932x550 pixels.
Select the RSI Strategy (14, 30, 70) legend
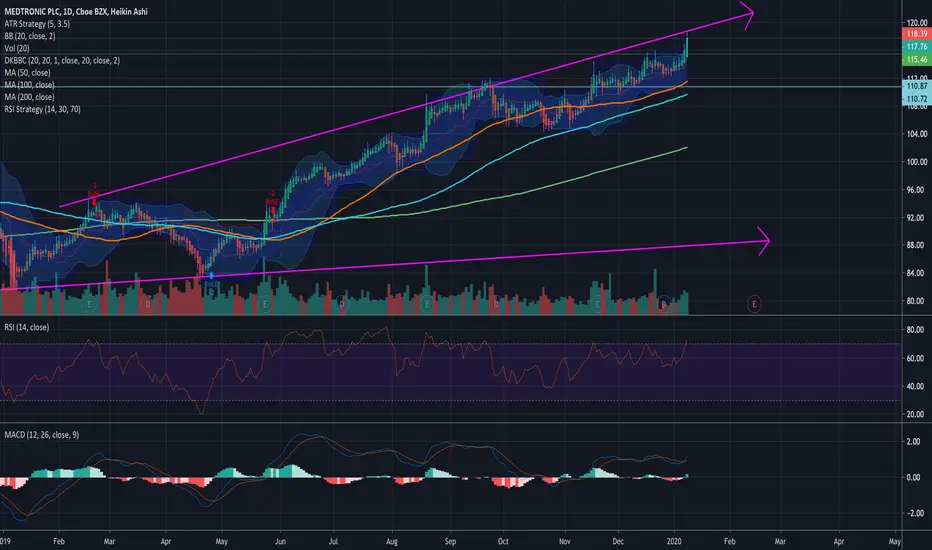[42, 109]
